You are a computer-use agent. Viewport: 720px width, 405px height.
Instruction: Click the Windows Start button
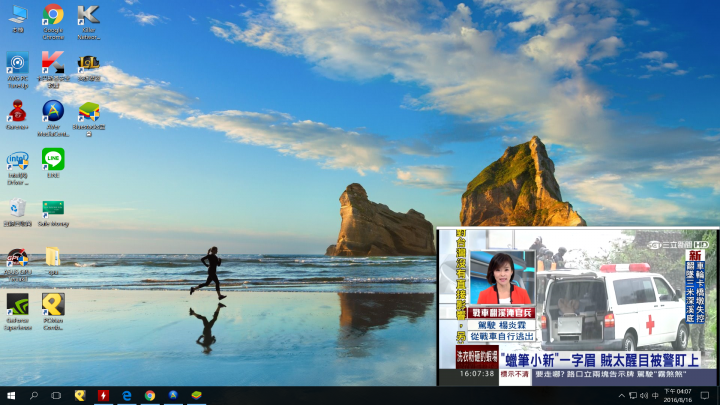[x=11, y=396]
